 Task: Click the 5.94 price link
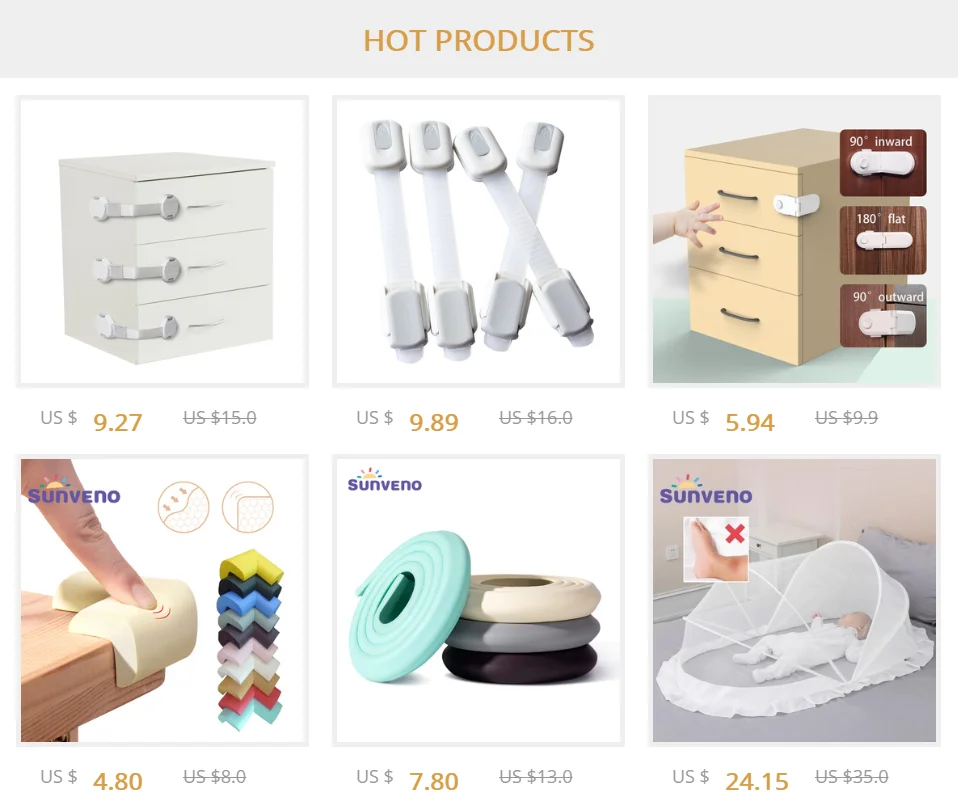tap(750, 422)
